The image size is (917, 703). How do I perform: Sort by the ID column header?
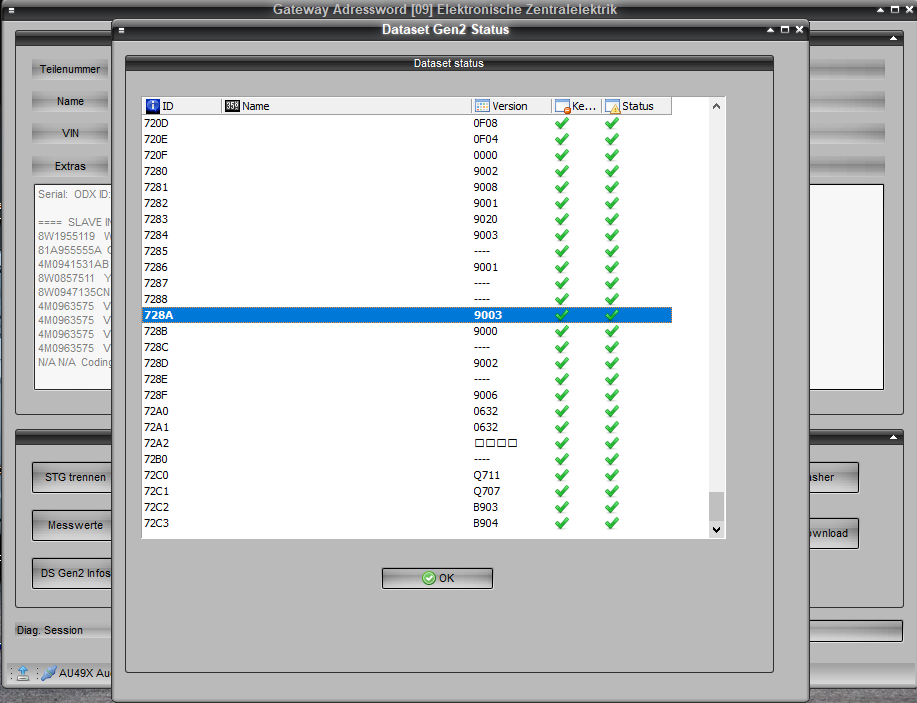[181, 106]
